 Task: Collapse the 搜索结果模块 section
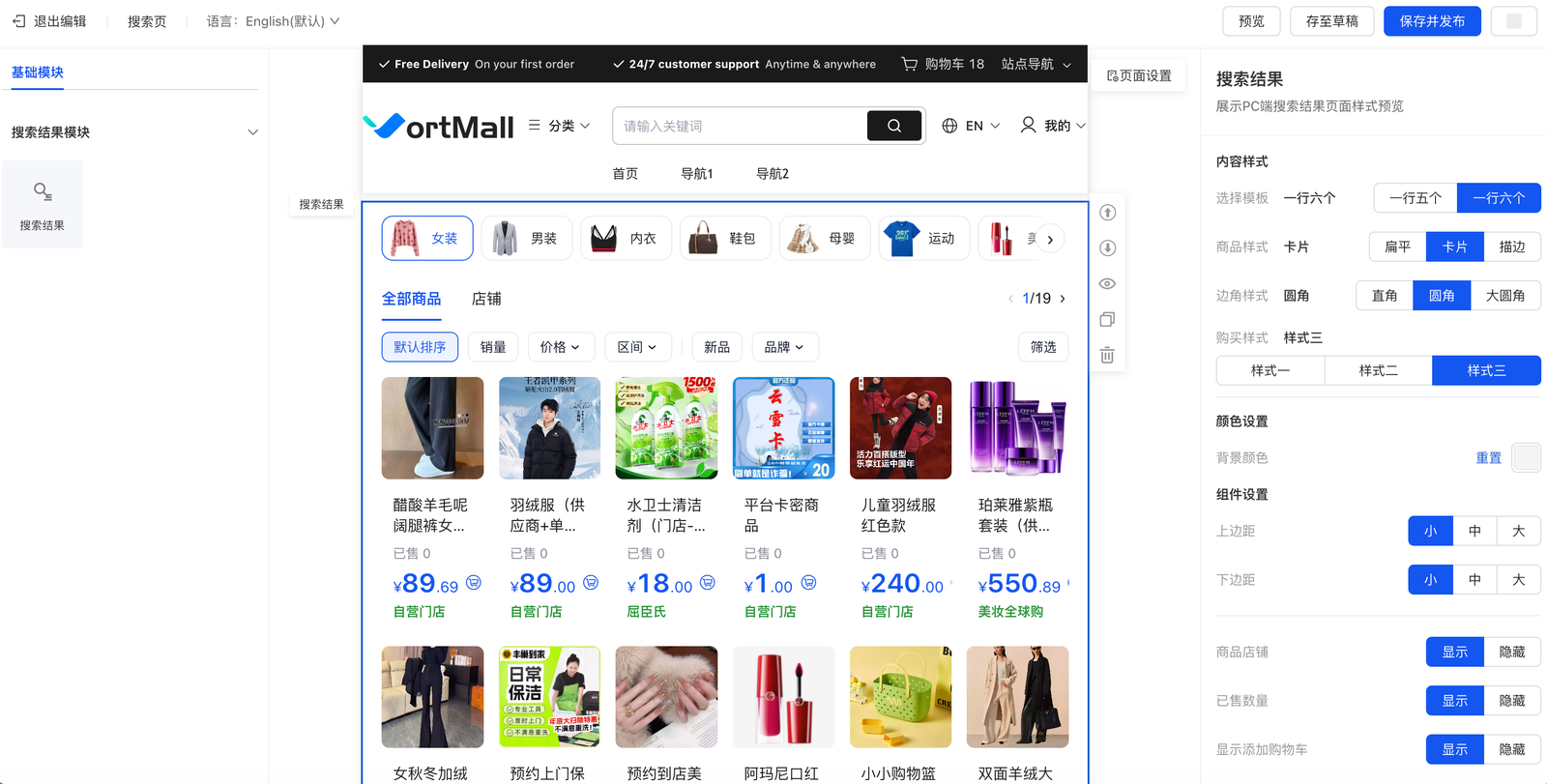(252, 132)
